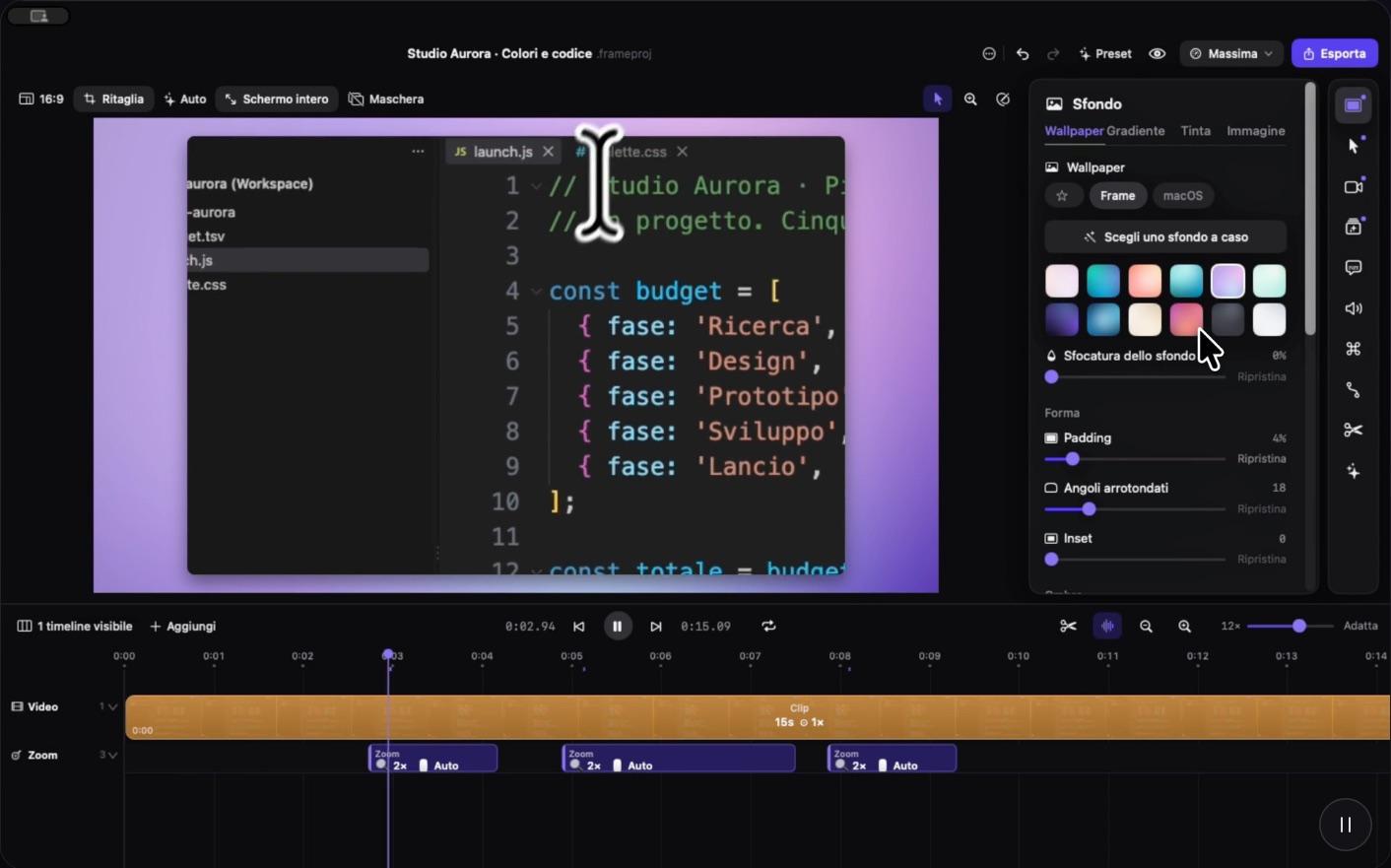Screen dimensions: 1391x868
Task: Open the more options ellipsis menu
Action: coord(989,54)
